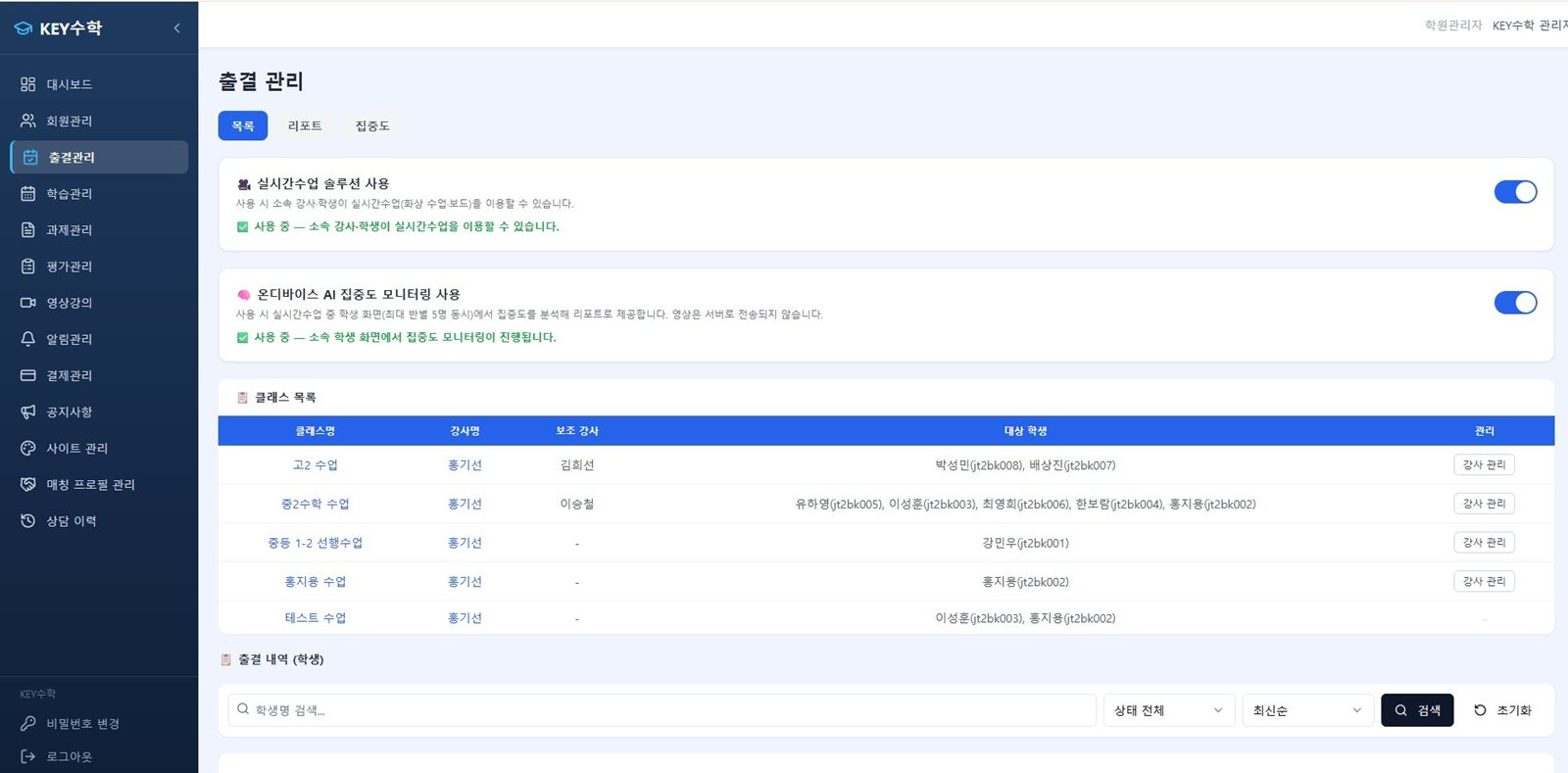This screenshot has width=1568, height=773.
Task: Click the 초기화 reset button
Action: [1502, 710]
